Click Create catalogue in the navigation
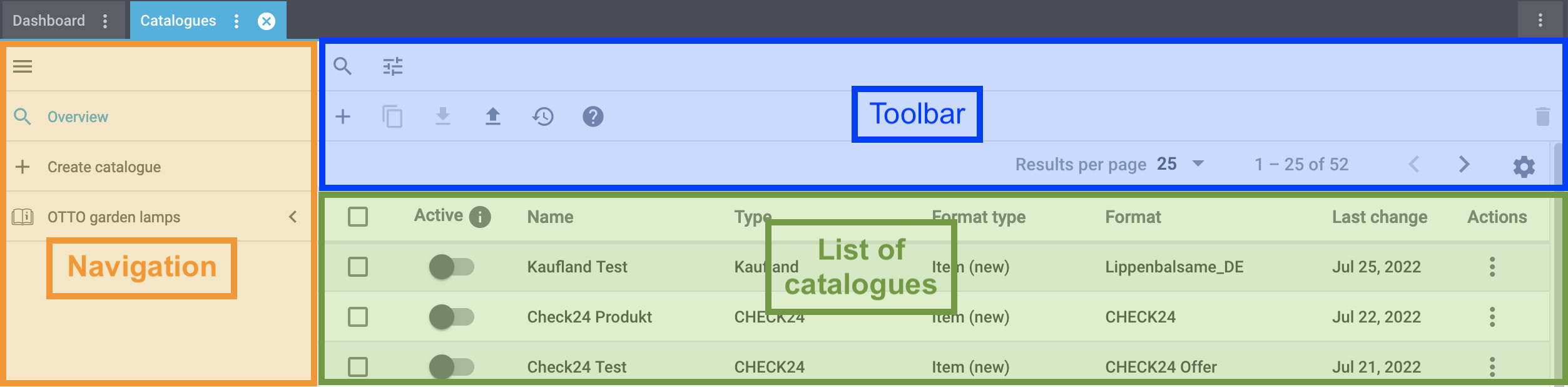Screen dimensions: 1568x387 [x=104, y=167]
